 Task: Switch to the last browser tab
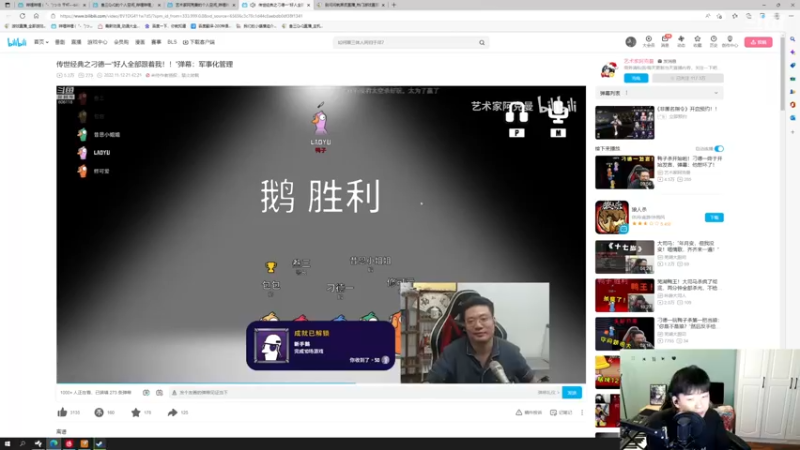(351, 5)
